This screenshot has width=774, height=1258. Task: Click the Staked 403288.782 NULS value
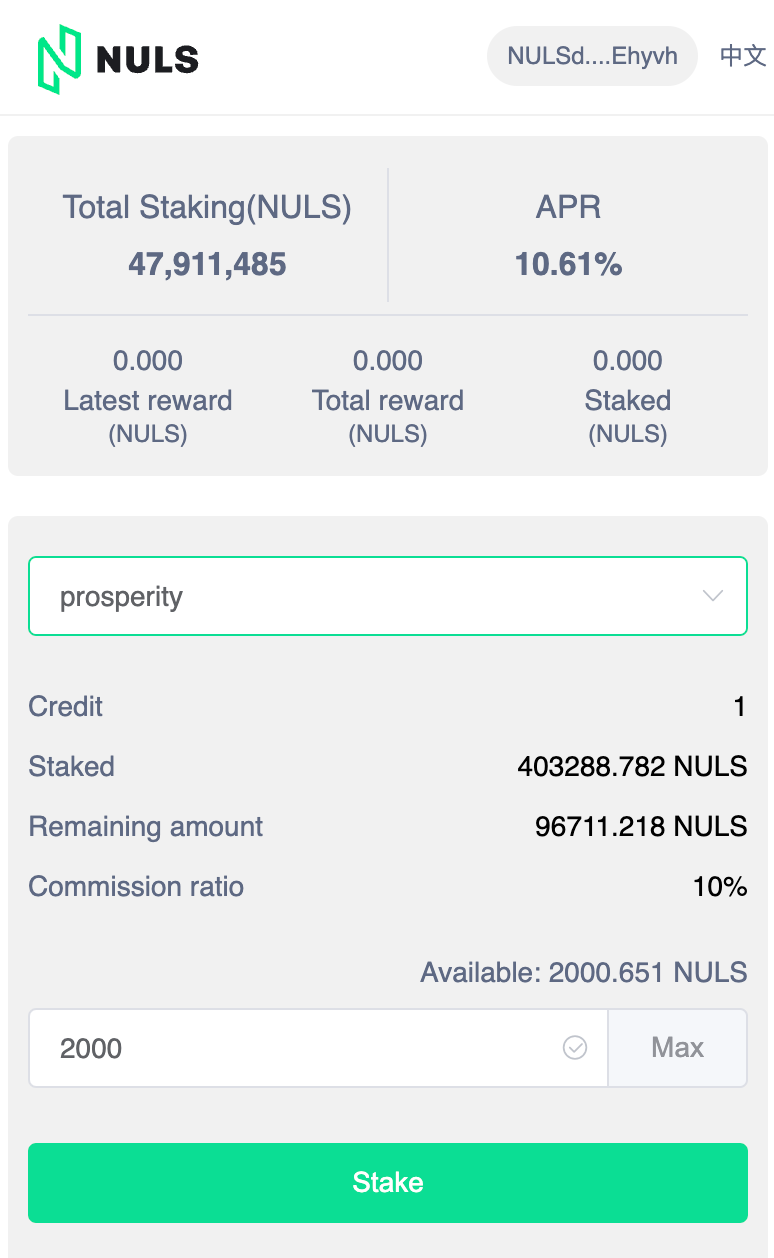[x=632, y=766]
